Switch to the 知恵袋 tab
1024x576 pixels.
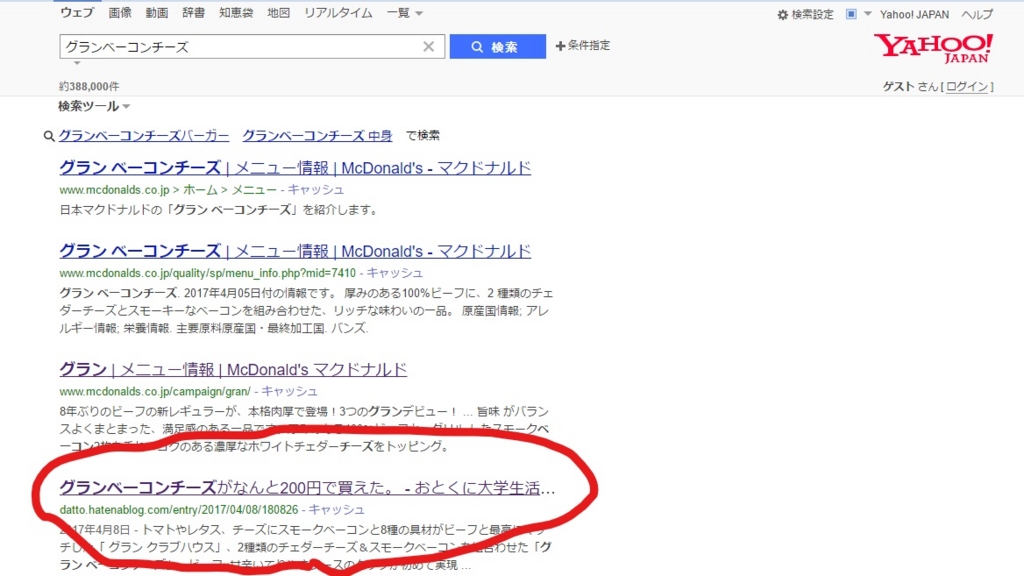pos(236,12)
